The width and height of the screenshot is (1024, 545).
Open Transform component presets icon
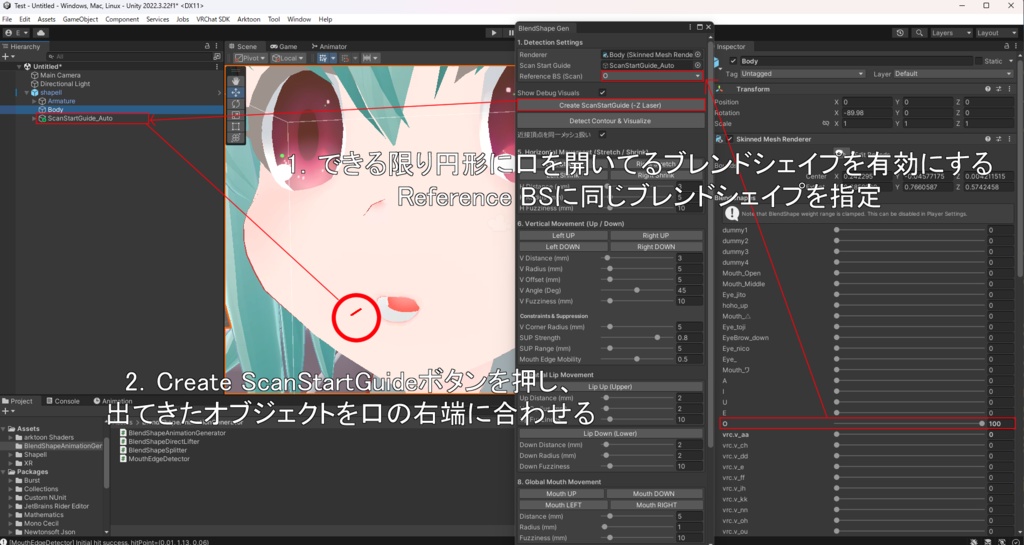coord(999,89)
